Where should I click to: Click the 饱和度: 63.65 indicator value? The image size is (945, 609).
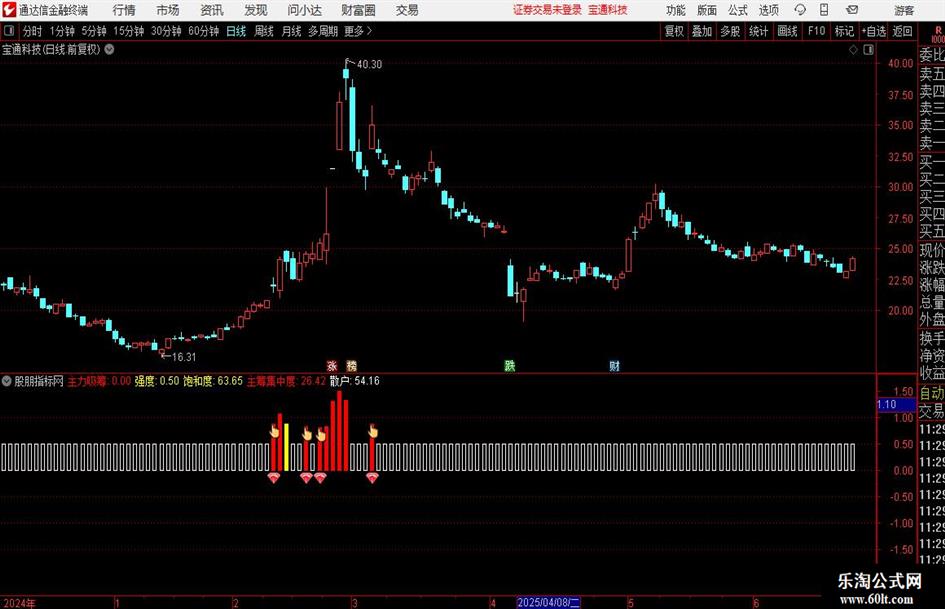[x=213, y=381]
